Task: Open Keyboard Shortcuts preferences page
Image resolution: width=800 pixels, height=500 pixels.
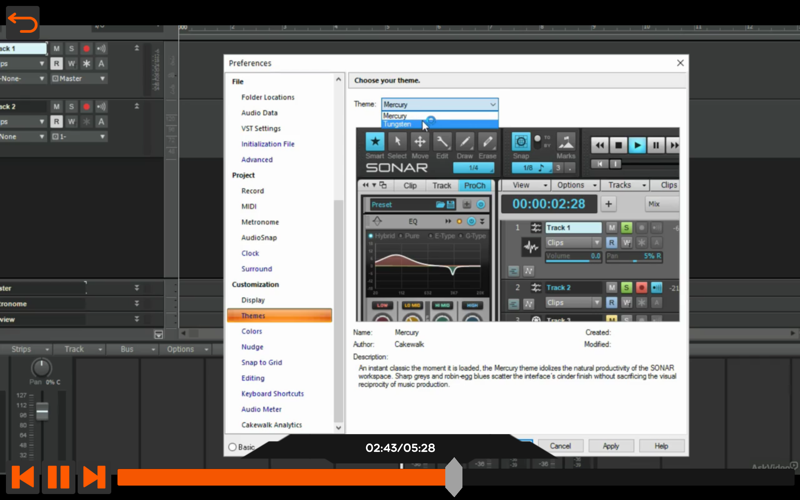Action: pyautogui.click(x=272, y=394)
